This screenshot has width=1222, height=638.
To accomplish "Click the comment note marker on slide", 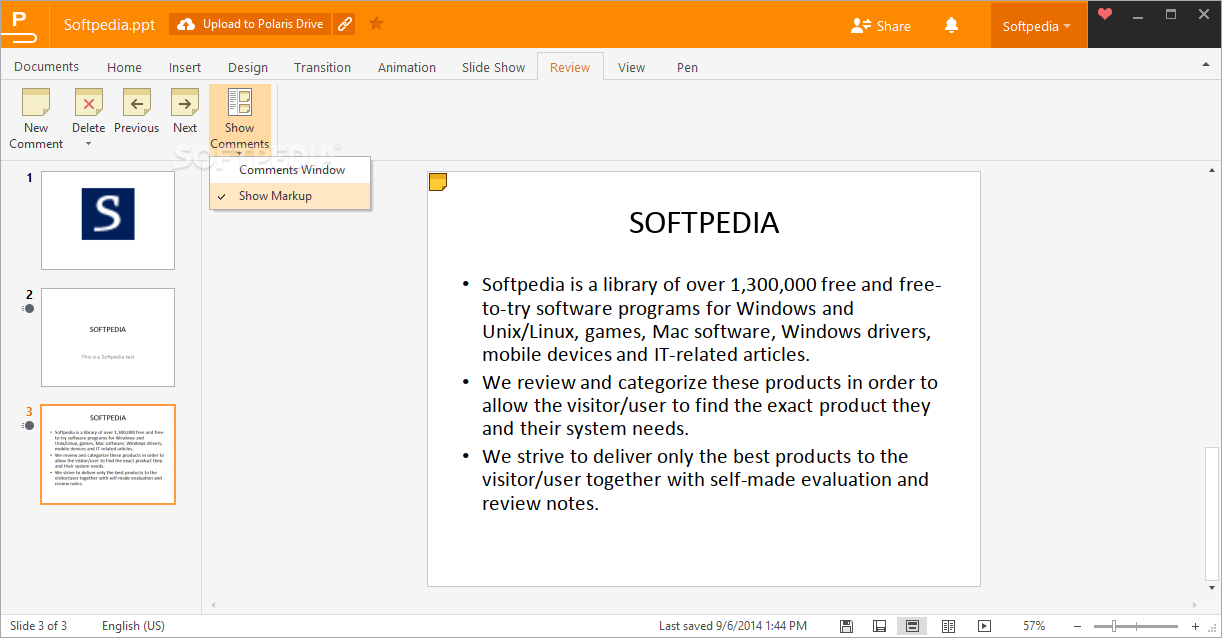I will pyautogui.click(x=437, y=181).
